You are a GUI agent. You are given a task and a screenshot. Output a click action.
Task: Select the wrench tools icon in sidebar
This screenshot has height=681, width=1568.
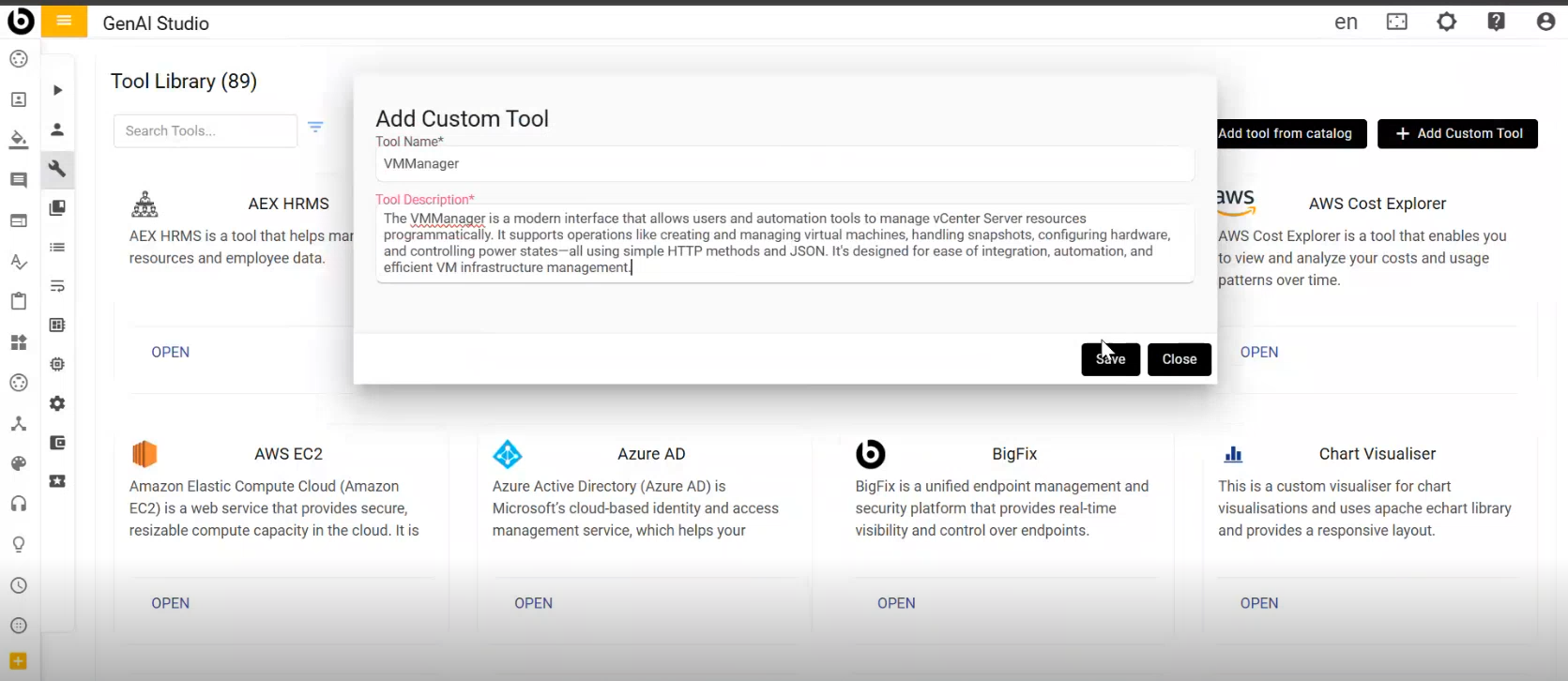[x=57, y=169]
